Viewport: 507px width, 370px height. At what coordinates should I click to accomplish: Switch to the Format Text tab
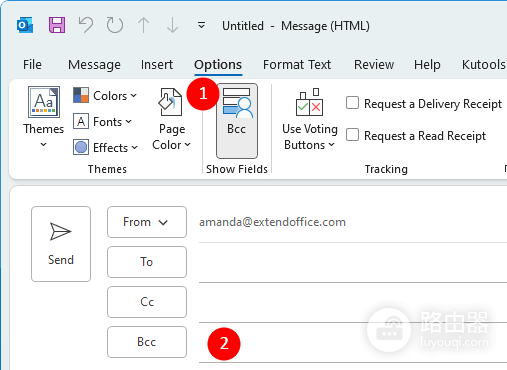pyautogui.click(x=297, y=65)
